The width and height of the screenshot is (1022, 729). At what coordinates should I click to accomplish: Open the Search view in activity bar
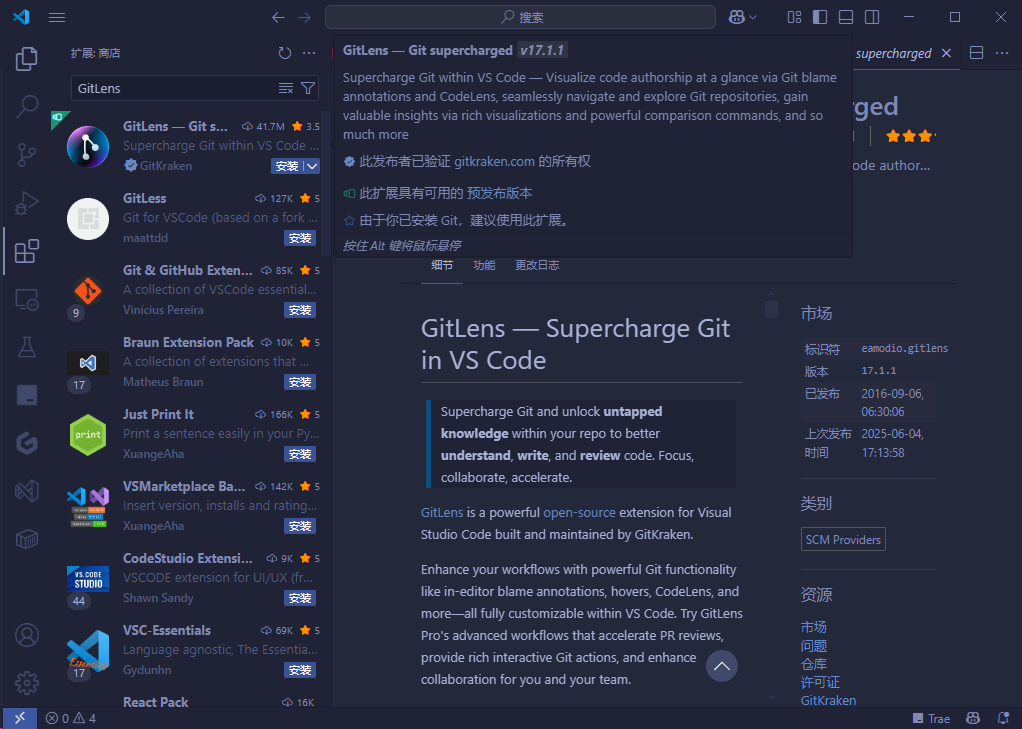tap(26, 106)
